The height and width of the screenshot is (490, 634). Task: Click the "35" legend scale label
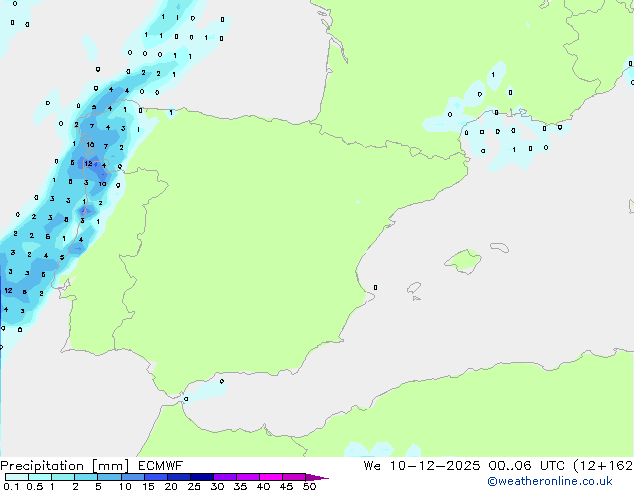click(240, 486)
